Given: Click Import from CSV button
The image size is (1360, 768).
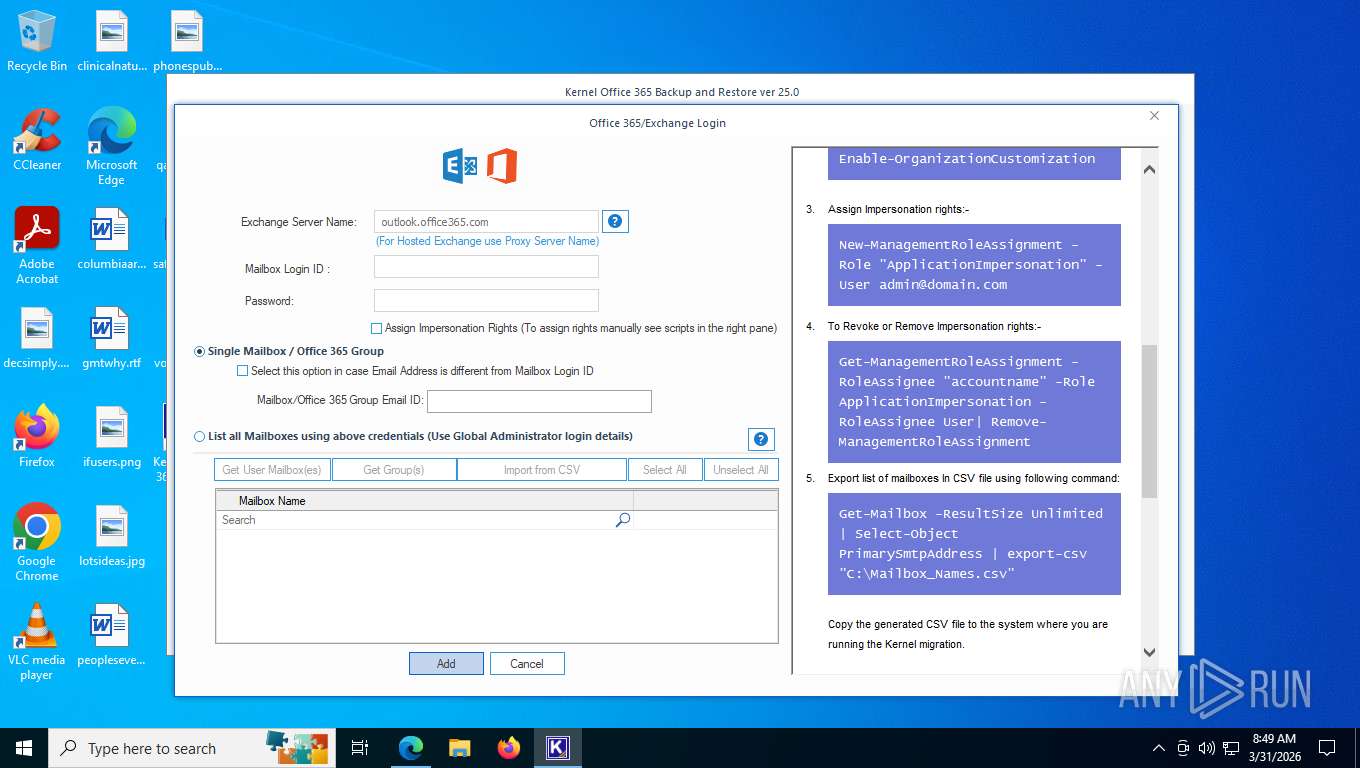Looking at the screenshot, I should (542, 470).
